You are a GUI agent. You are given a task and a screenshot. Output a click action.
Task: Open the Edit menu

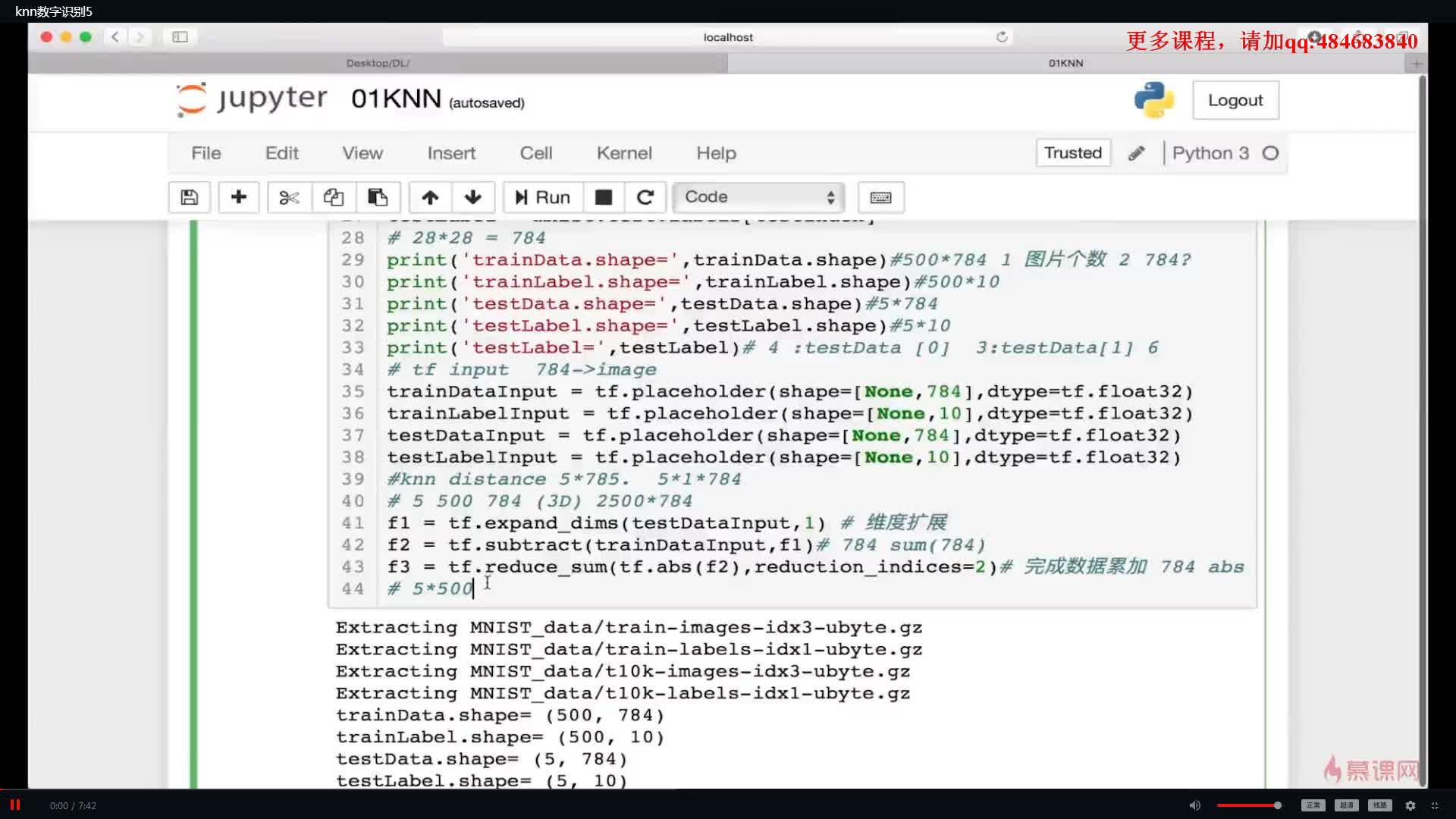282,153
